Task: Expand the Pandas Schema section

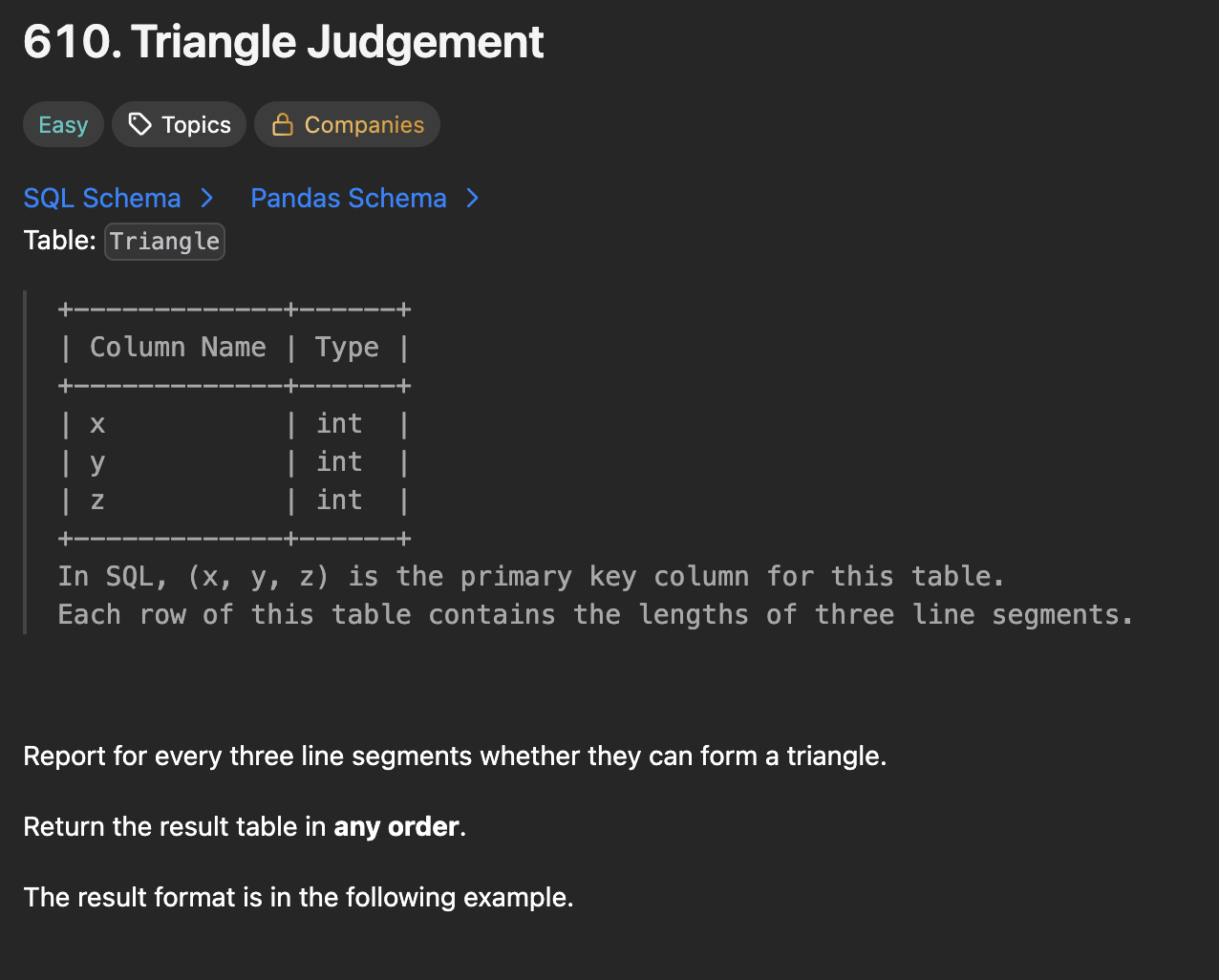Action: point(349,198)
